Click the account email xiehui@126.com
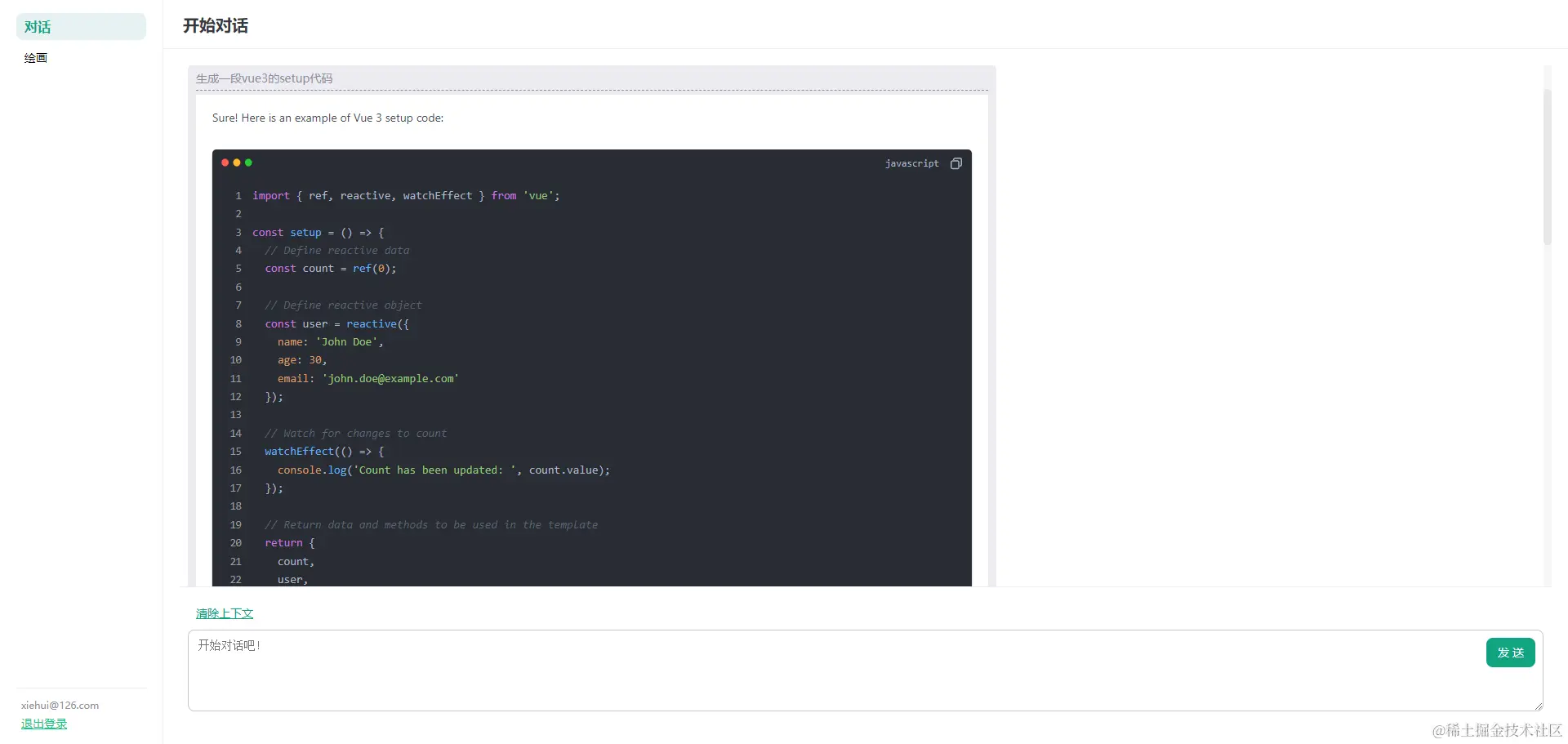1568x744 pixels. click(x=60, y=706)
